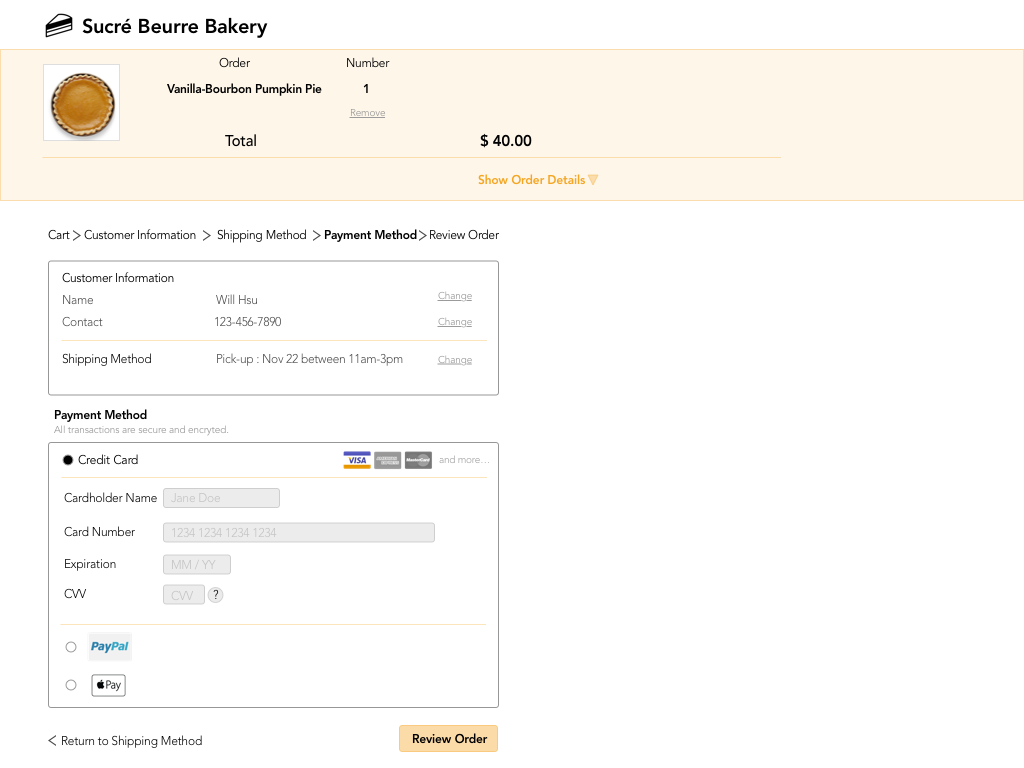This screenshot has width=1024, height=768.
Task: Click the Card Number input field
Action: 298,532
